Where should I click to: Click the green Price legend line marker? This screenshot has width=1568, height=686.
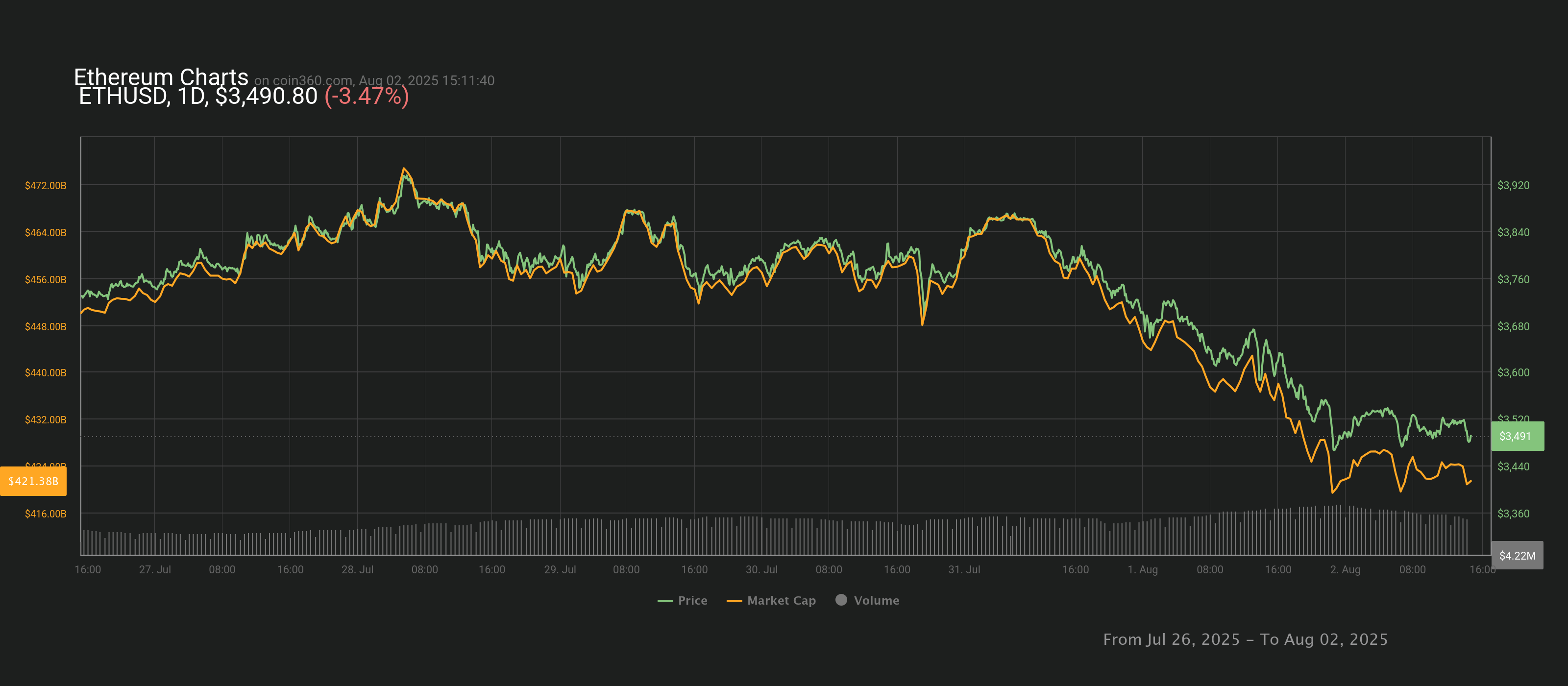(665, 601)
